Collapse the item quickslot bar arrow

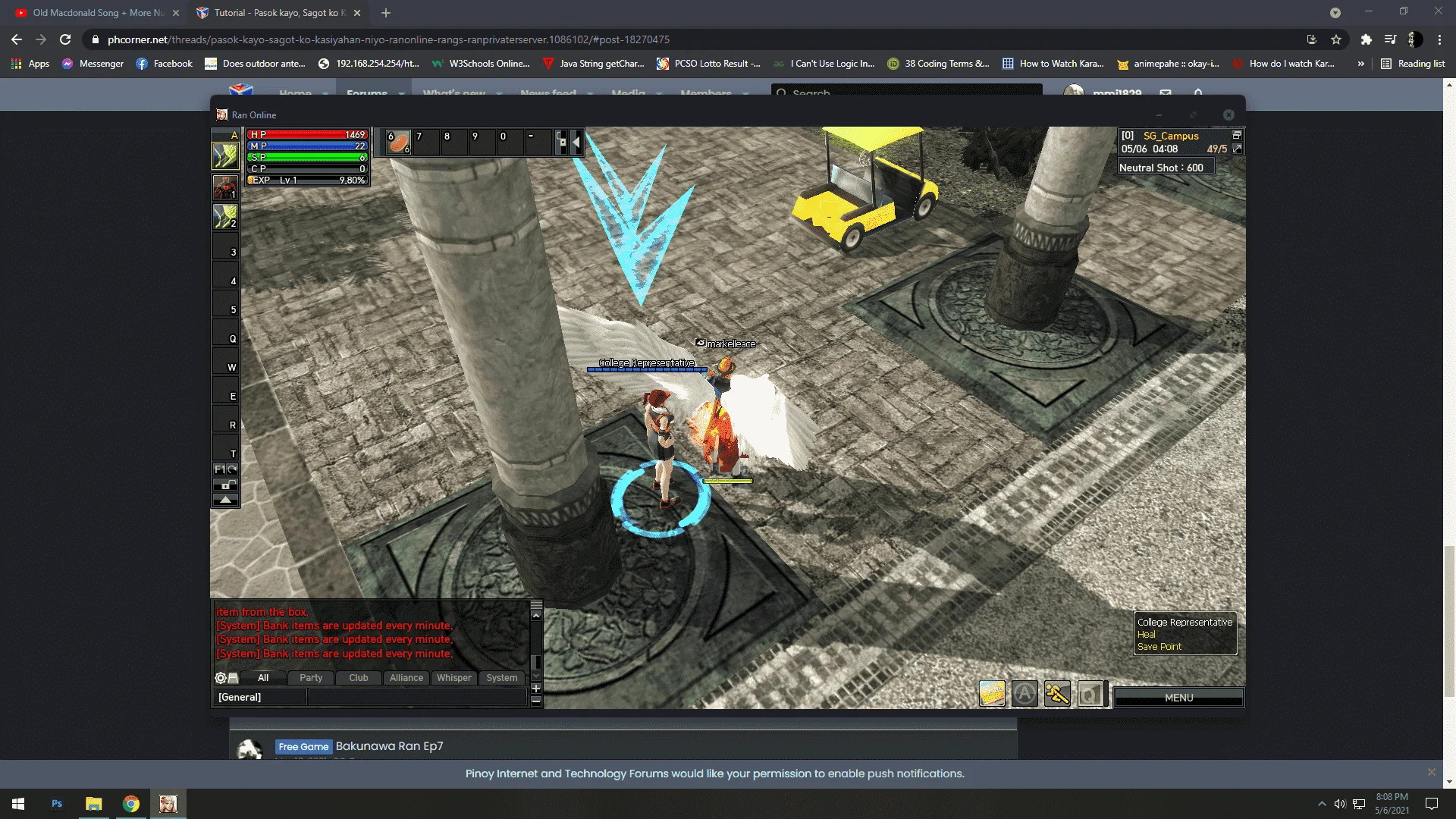coord(576,142)
